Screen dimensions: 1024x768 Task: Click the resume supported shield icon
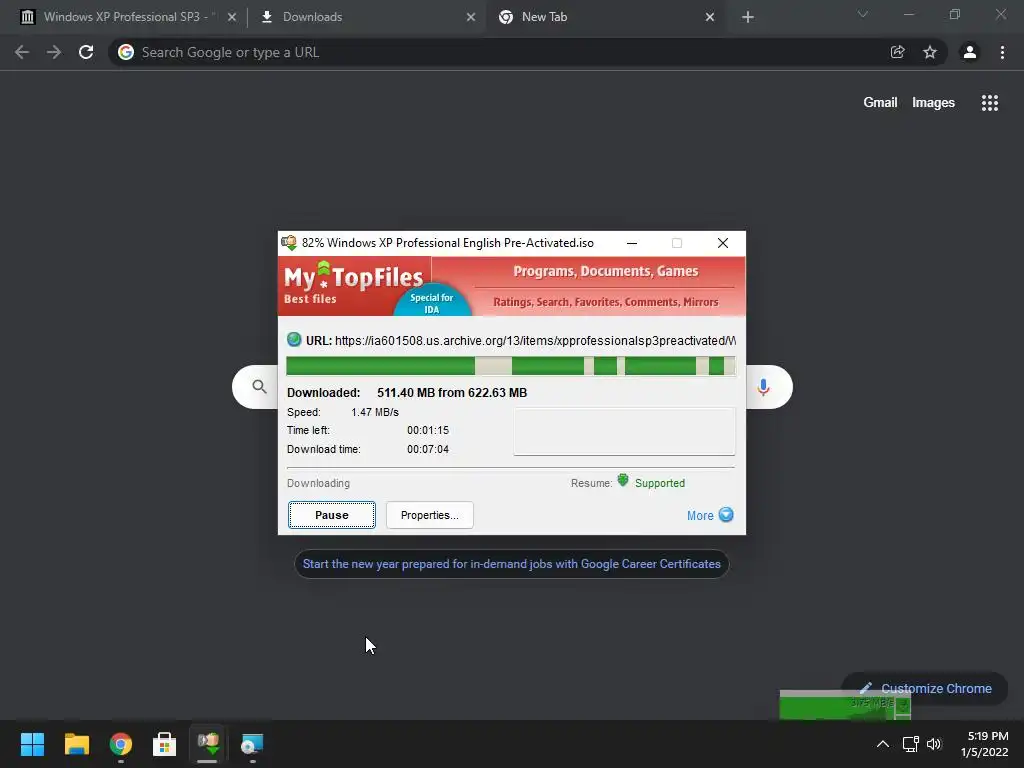(x=623, y=481)
